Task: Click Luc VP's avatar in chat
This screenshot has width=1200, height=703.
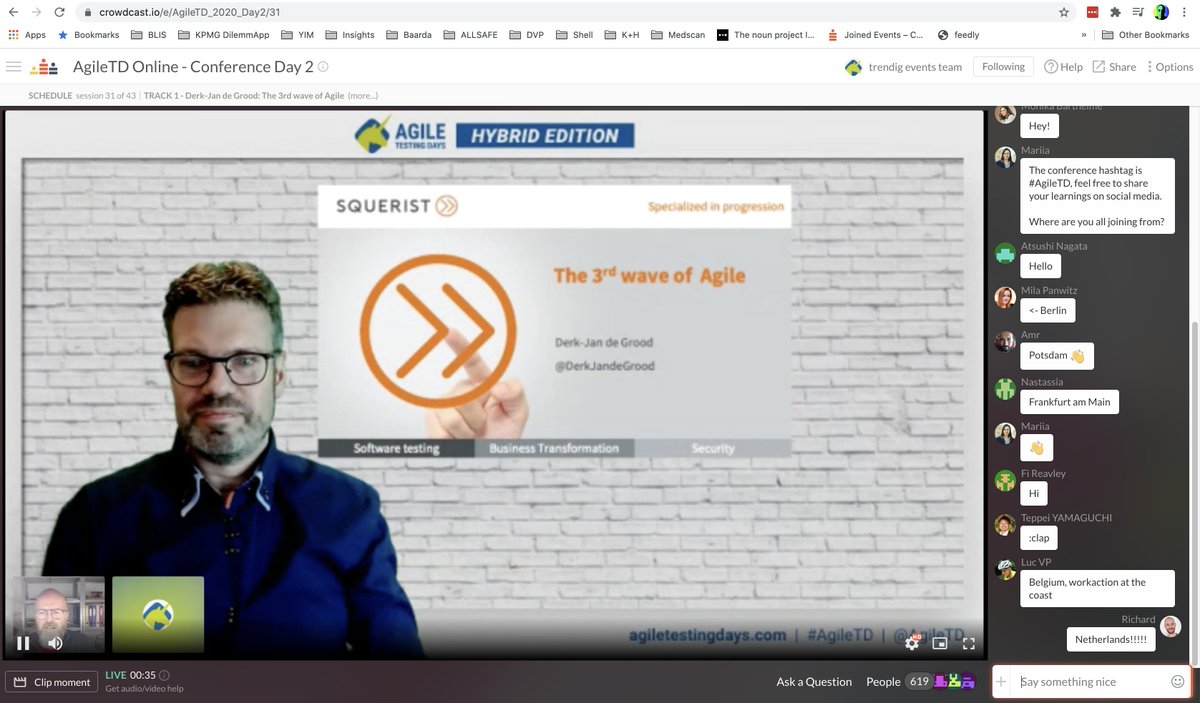Action: tap(1005, 570)
